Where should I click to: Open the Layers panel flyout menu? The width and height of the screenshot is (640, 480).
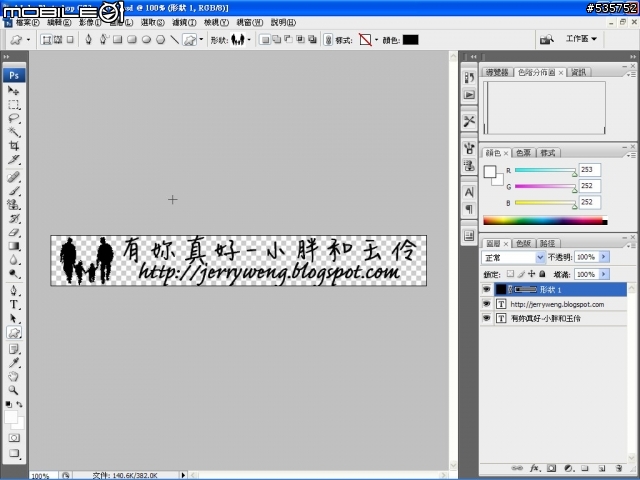tap(631, 245)
